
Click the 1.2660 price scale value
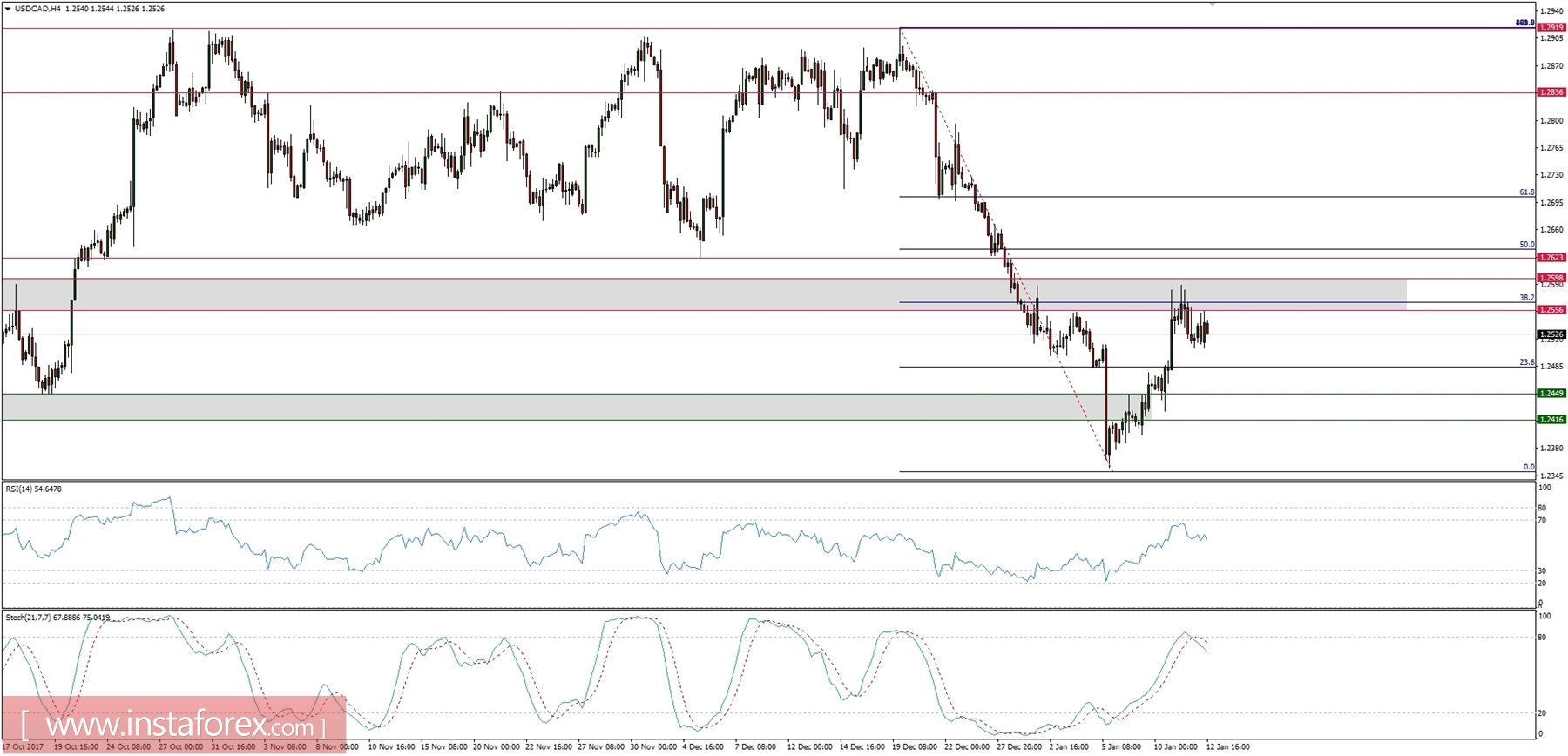tap(1551, 230)
